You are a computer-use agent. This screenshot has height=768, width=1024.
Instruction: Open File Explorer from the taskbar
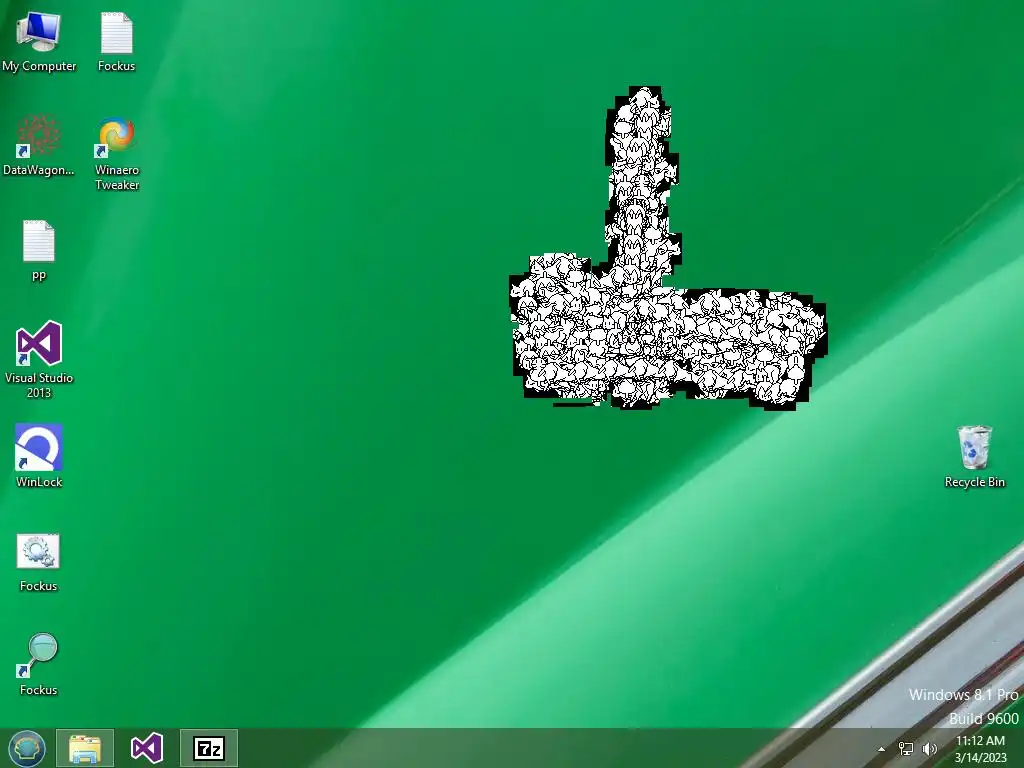pos(85,748)
